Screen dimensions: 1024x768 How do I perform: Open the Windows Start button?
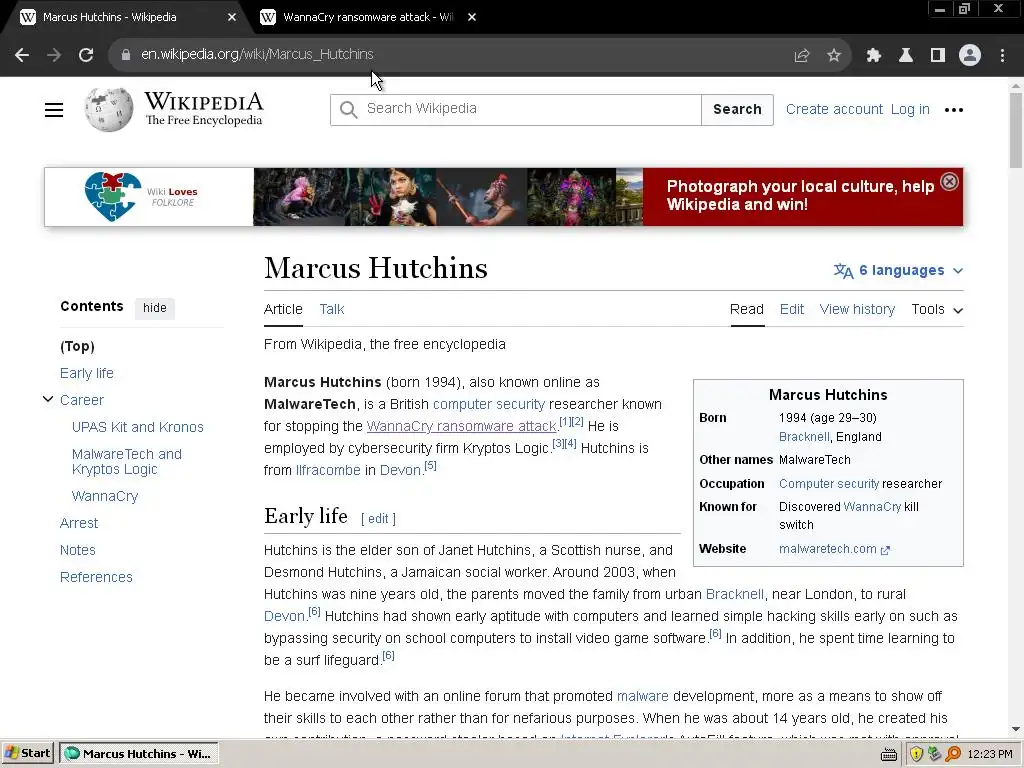click(x=27, y=754)
